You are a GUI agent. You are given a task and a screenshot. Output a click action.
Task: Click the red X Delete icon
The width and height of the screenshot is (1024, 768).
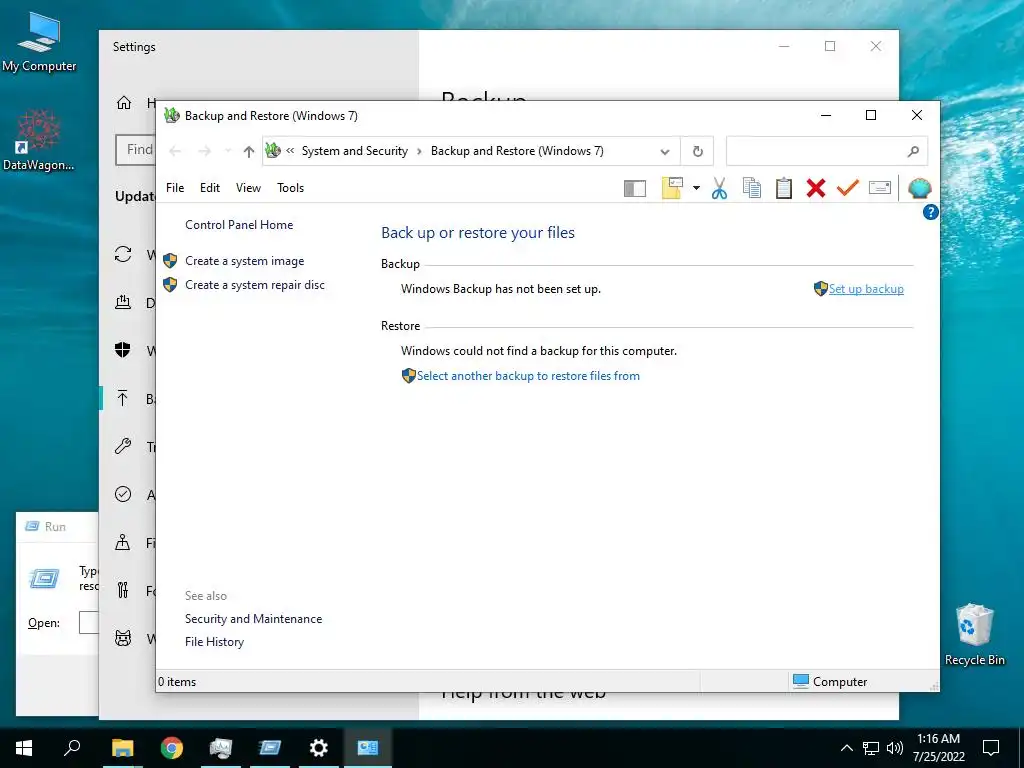[x=816, y=188]
